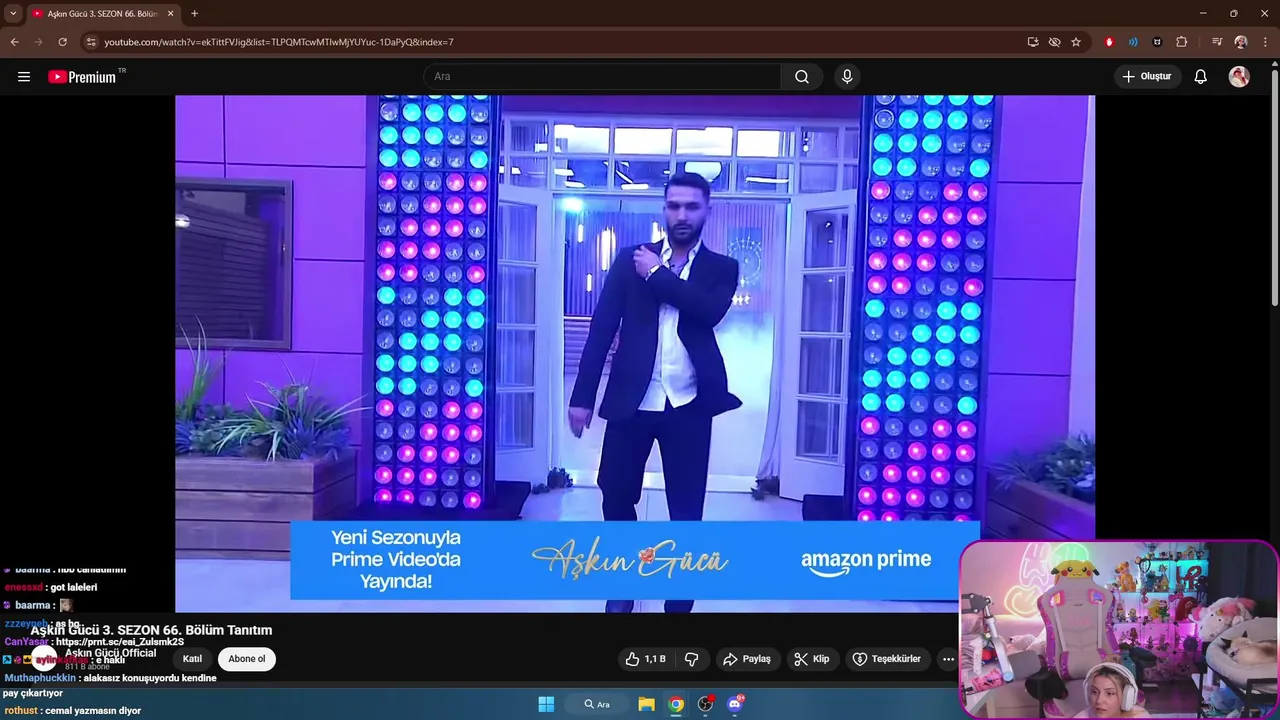Open the round dark app taskbar icon
This screenshot has height=720, width=1280.
(705, 704)
